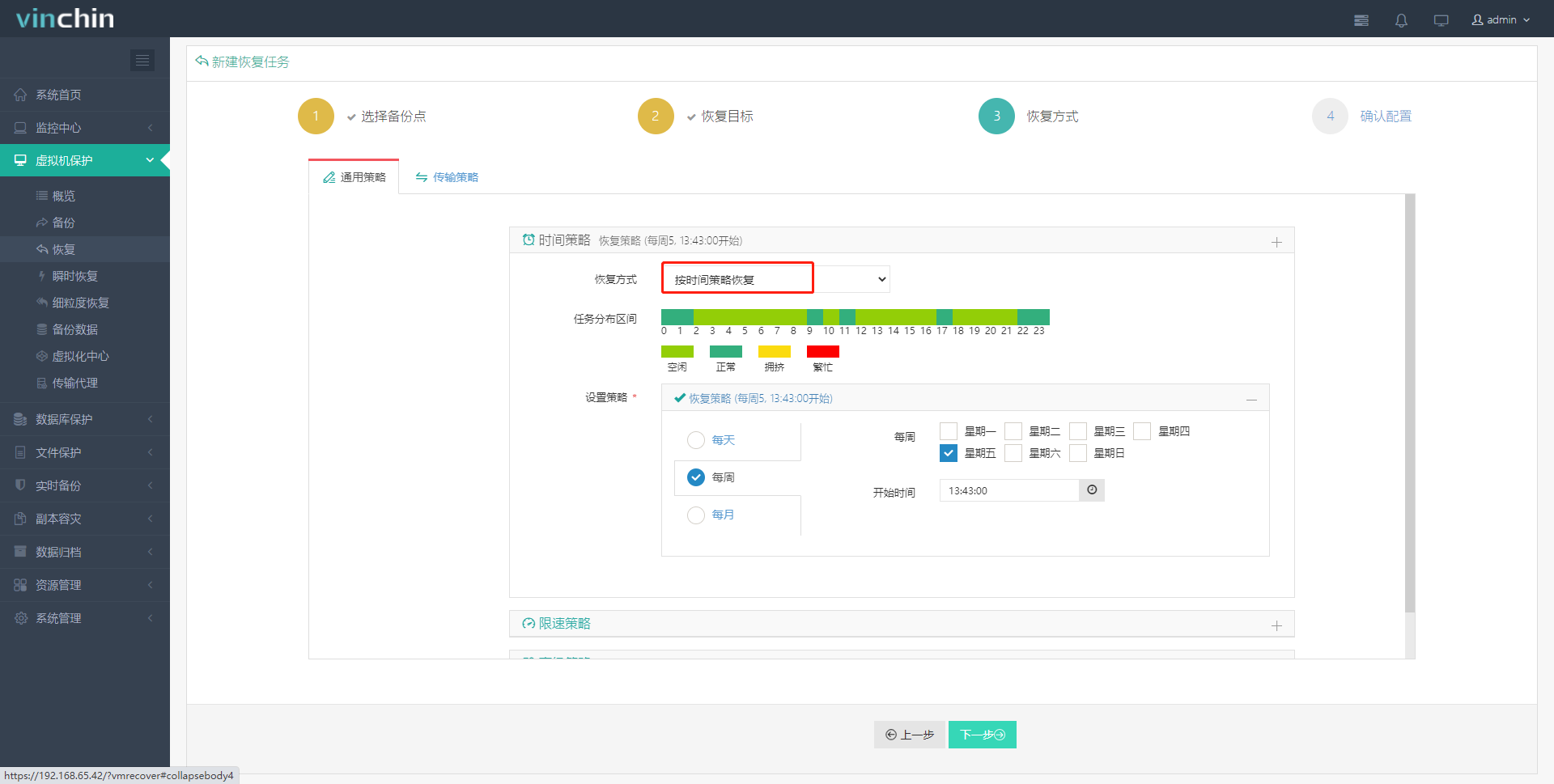Expand 副本容灾 sidebar menu
Screen dimensions: 1554x784
pyautogui.click(x=85, y=519)
